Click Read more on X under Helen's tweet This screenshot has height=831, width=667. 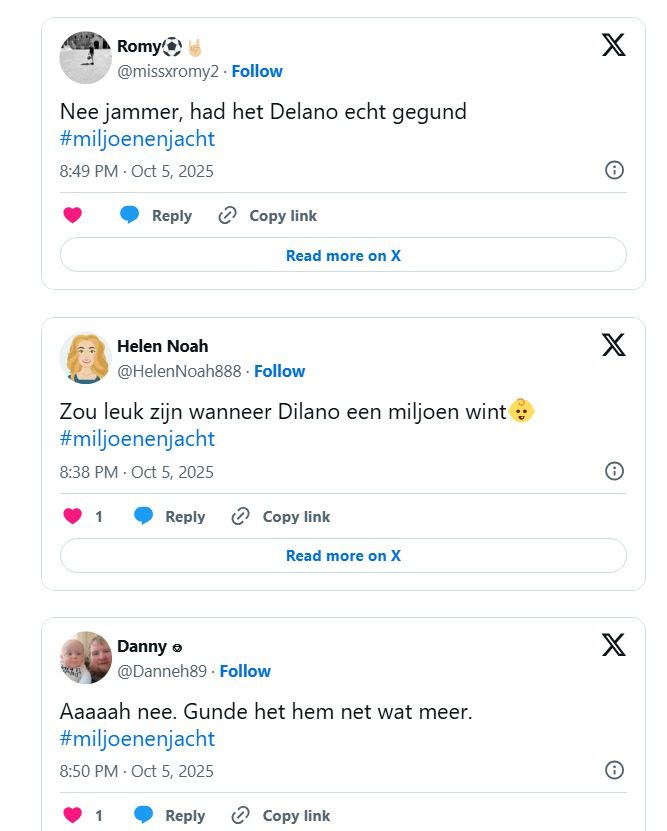tap(343, 555)
